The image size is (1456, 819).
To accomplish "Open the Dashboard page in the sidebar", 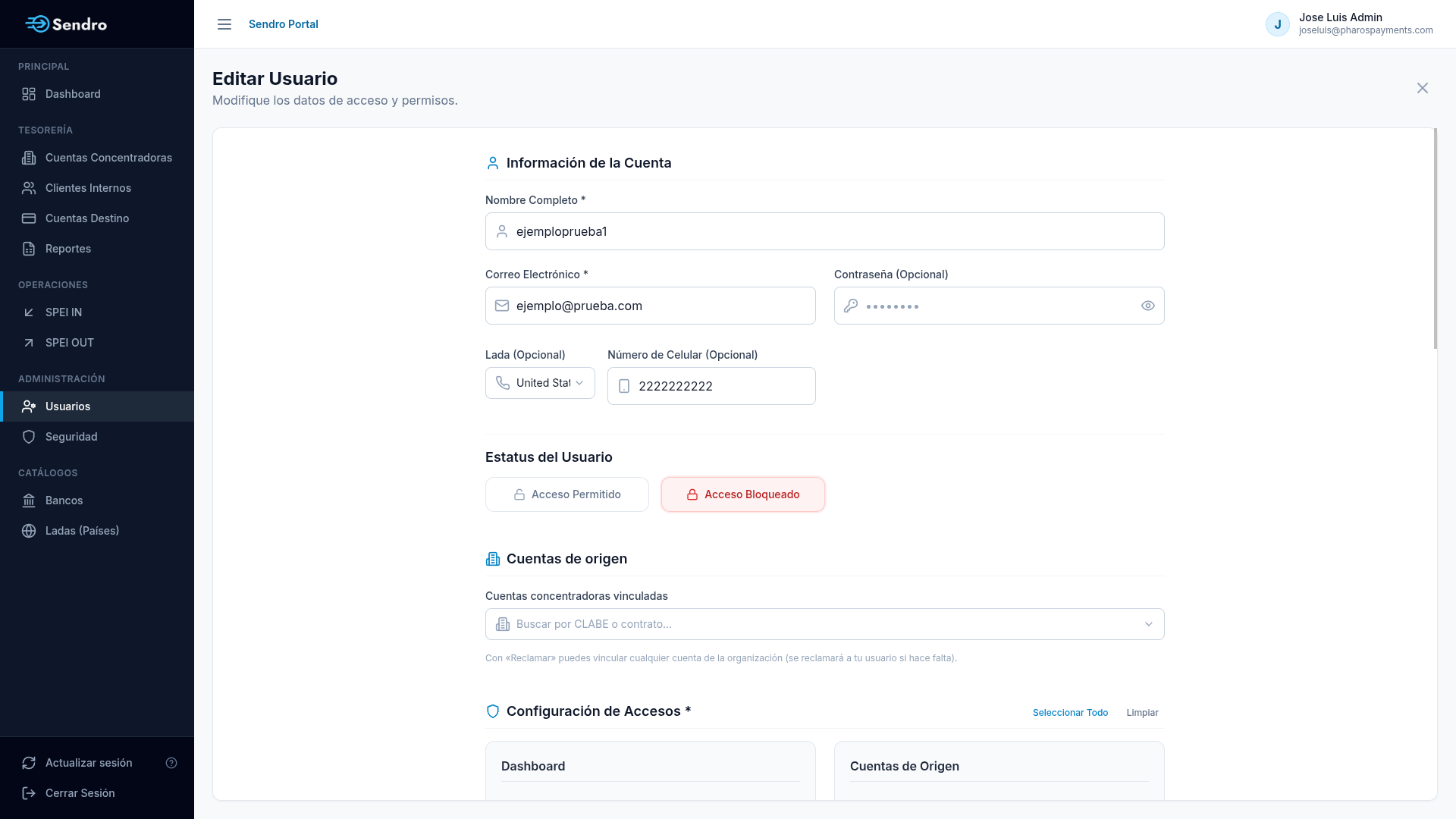I will tap(97, 94).
